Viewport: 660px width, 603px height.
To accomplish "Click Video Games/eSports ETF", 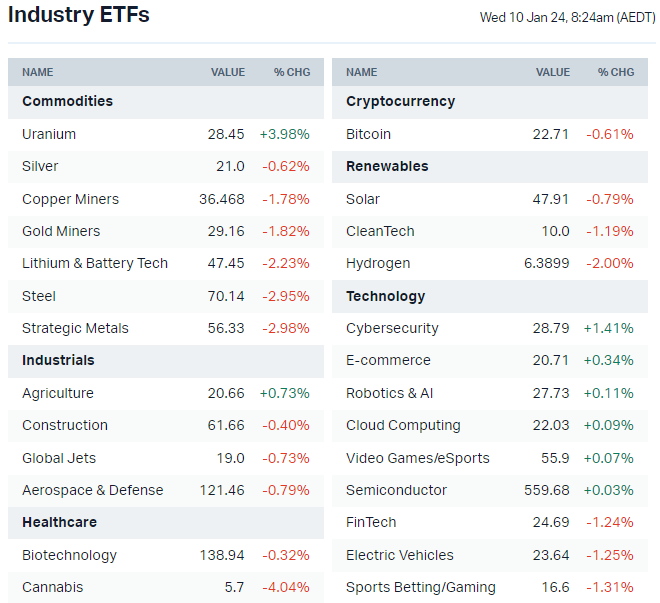I will [418, 458].
